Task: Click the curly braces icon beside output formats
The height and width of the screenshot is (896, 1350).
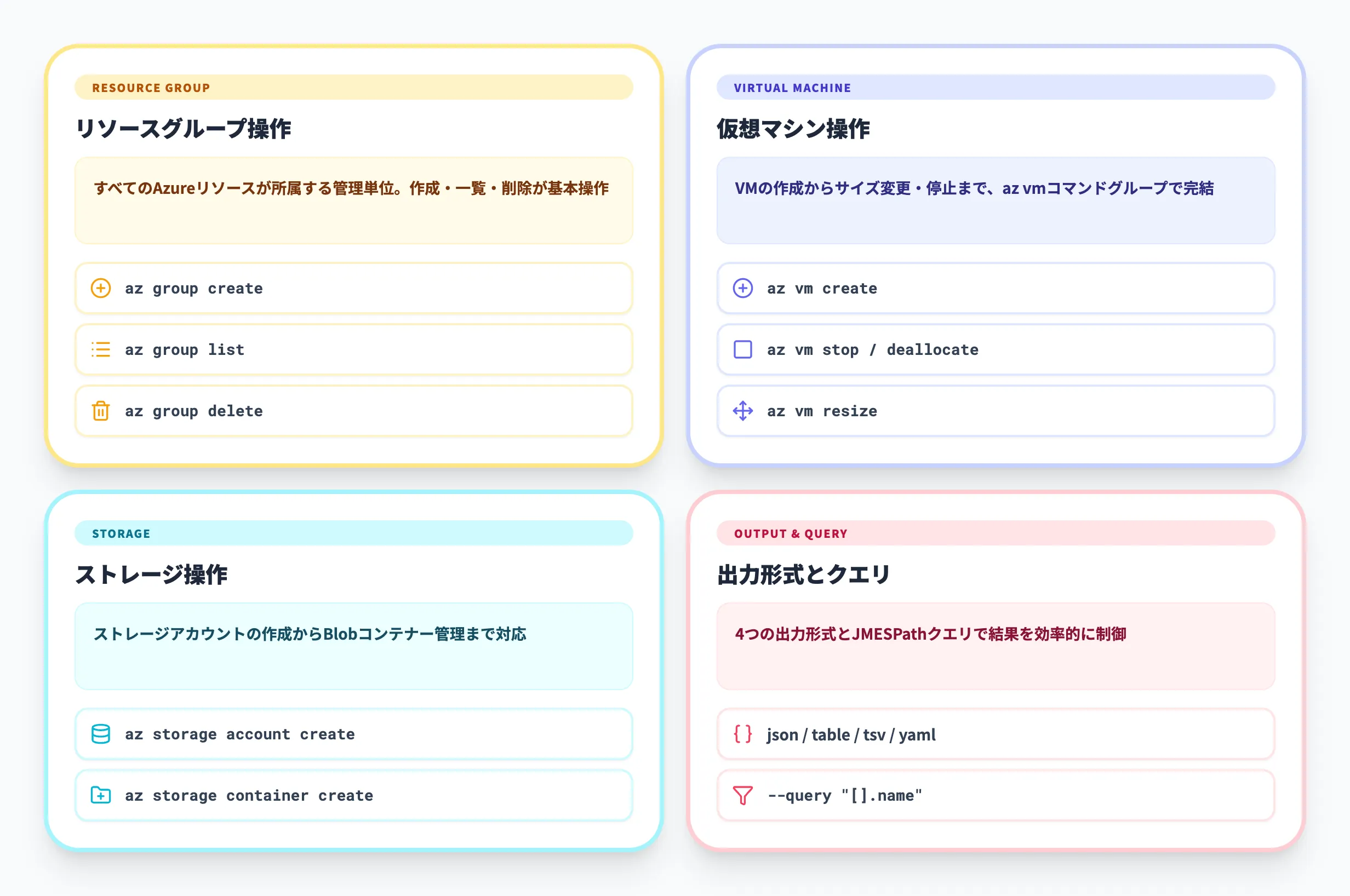Action: [x=743, y=734]
